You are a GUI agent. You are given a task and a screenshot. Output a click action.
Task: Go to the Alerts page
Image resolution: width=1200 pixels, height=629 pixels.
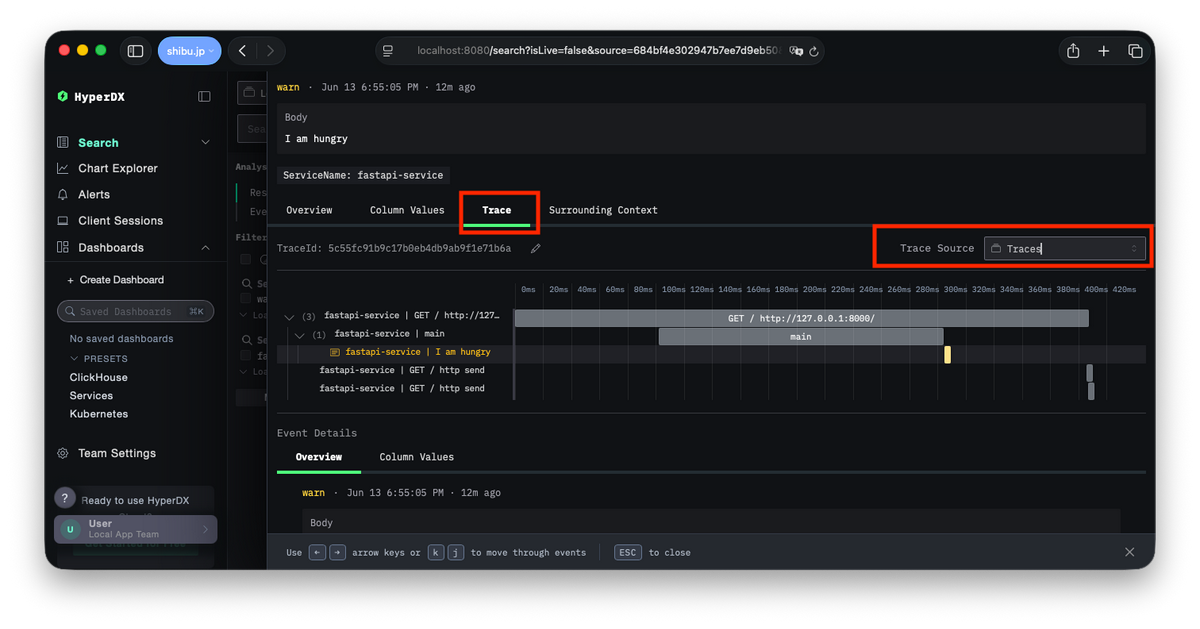click(x=94, y=195)
